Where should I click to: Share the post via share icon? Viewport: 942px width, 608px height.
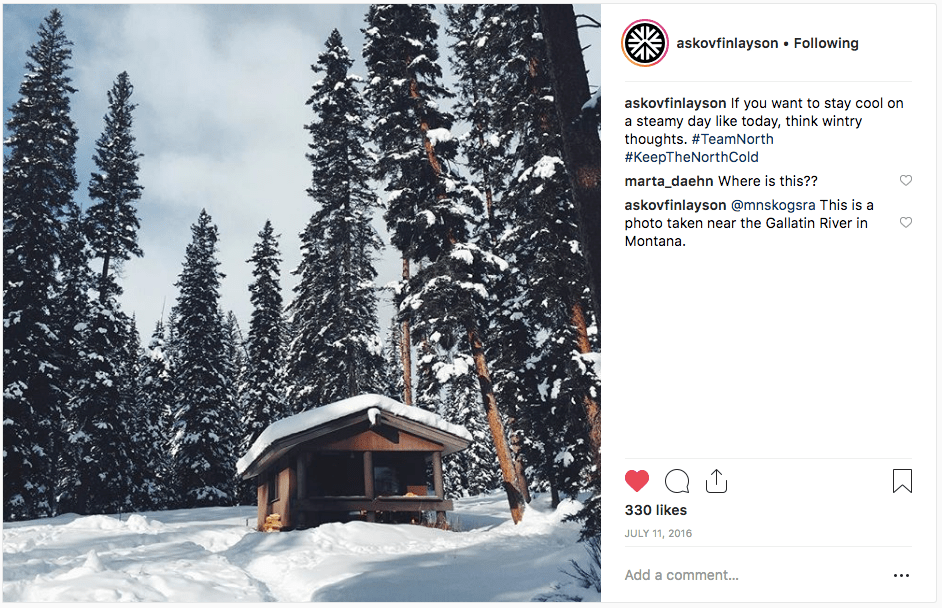coord(716,481)
